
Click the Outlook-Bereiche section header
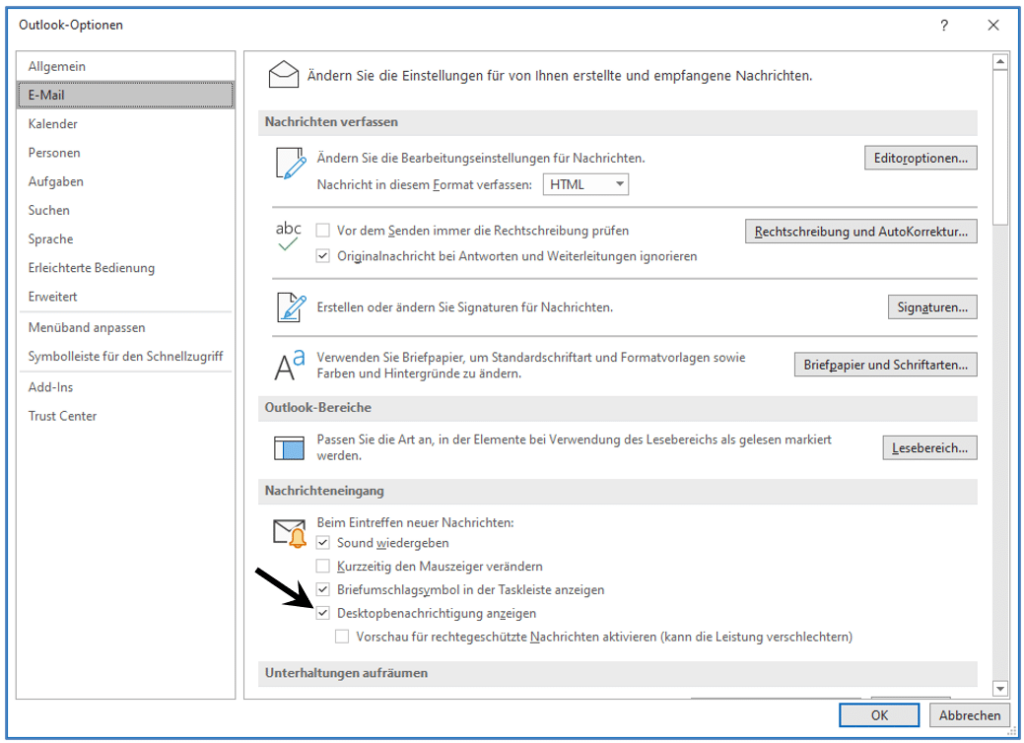(618, 408)
